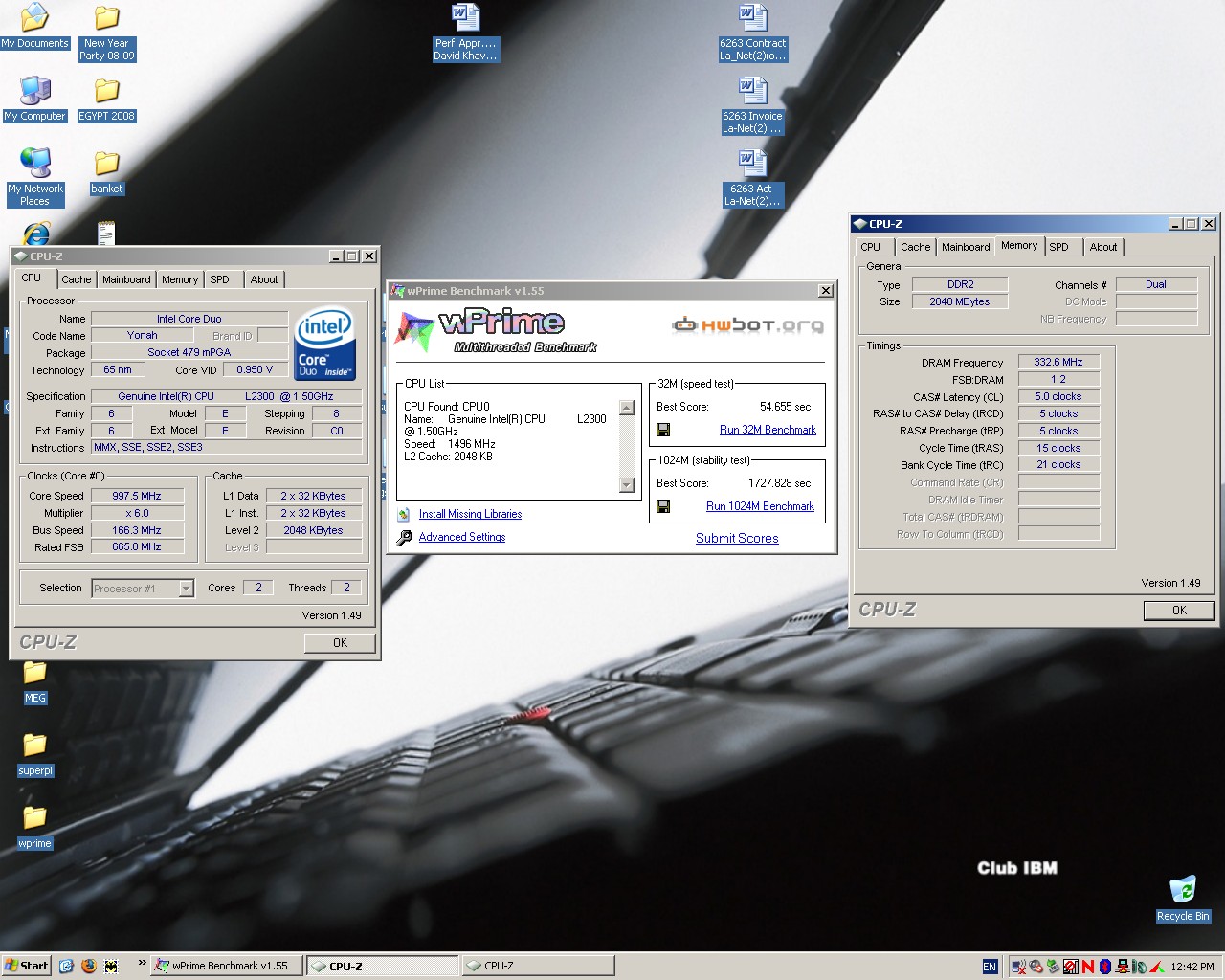Click the save icon beside 1024M best score
Image resolution: width=1225 pixels, height=980 pixels.
(663, 506)
